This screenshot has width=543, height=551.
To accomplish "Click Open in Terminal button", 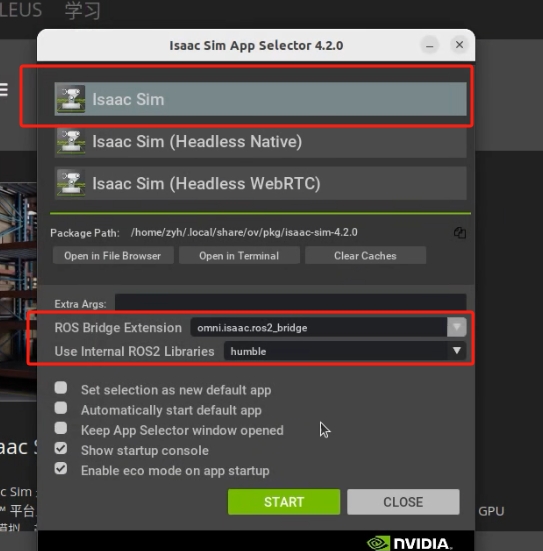I will pos(239,255).
